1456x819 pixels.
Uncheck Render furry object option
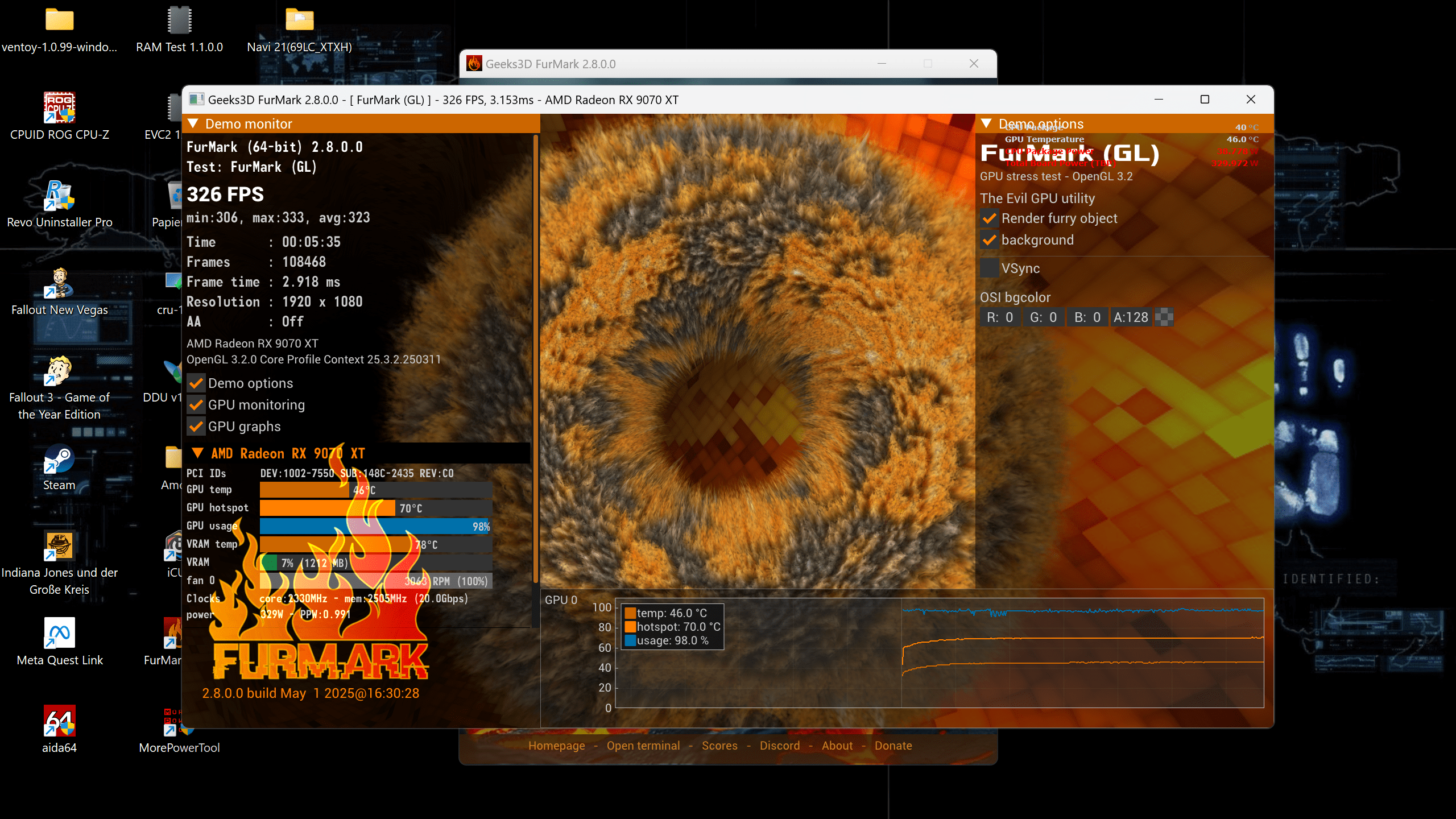pos(990,218)
